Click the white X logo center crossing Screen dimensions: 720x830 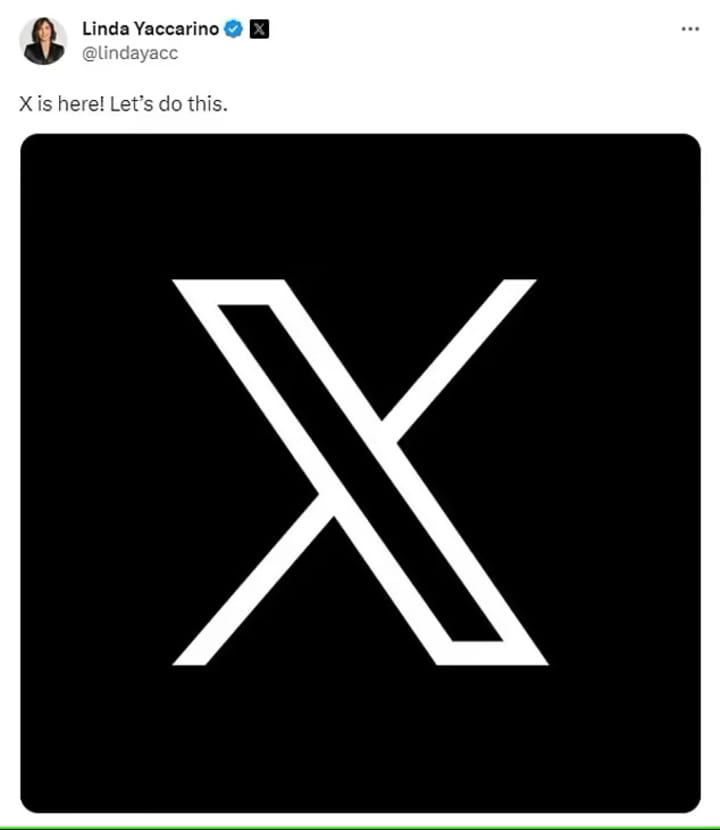coord(357,468)
